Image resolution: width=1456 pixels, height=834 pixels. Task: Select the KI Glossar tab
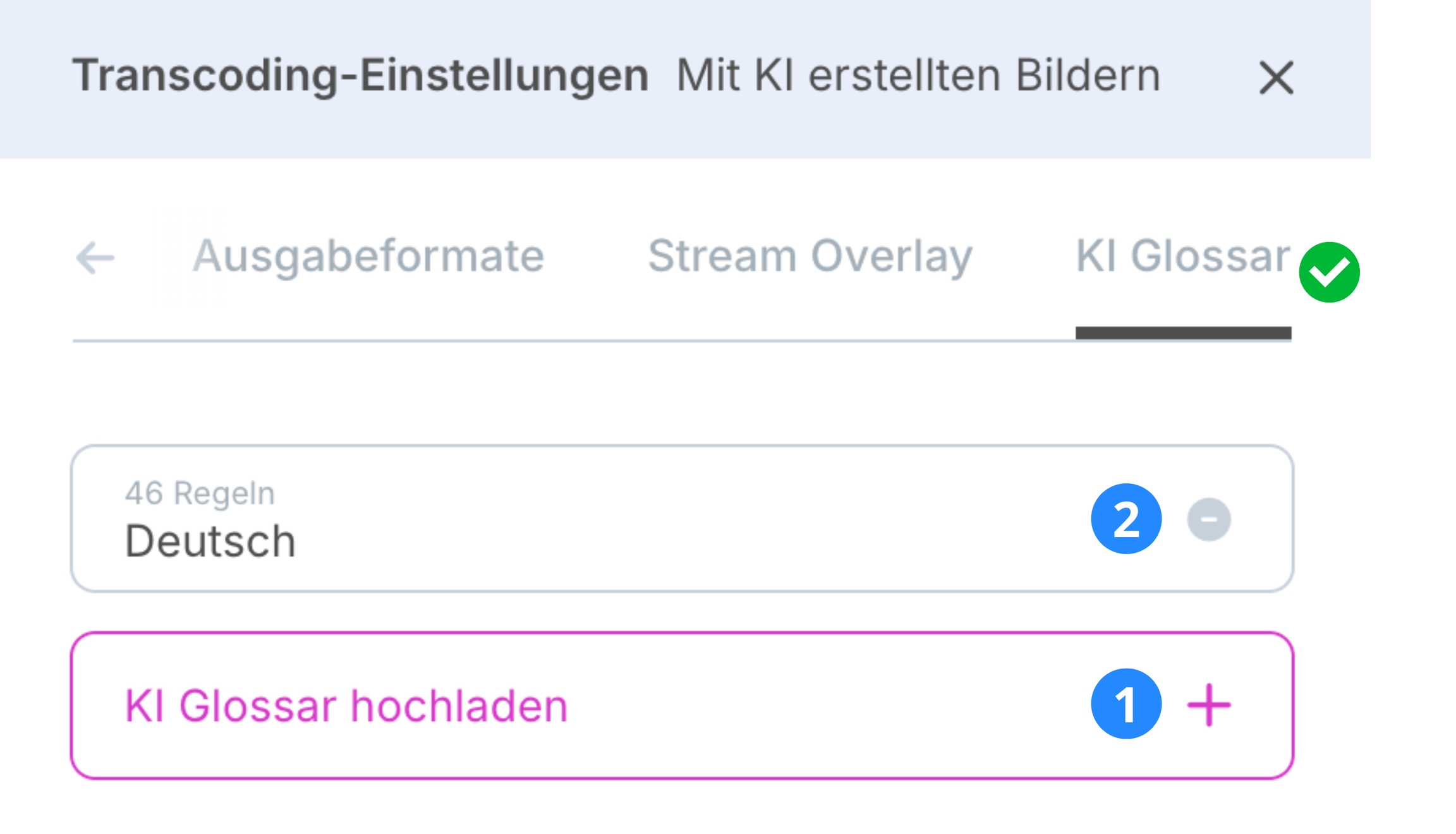coord(1182,257)
